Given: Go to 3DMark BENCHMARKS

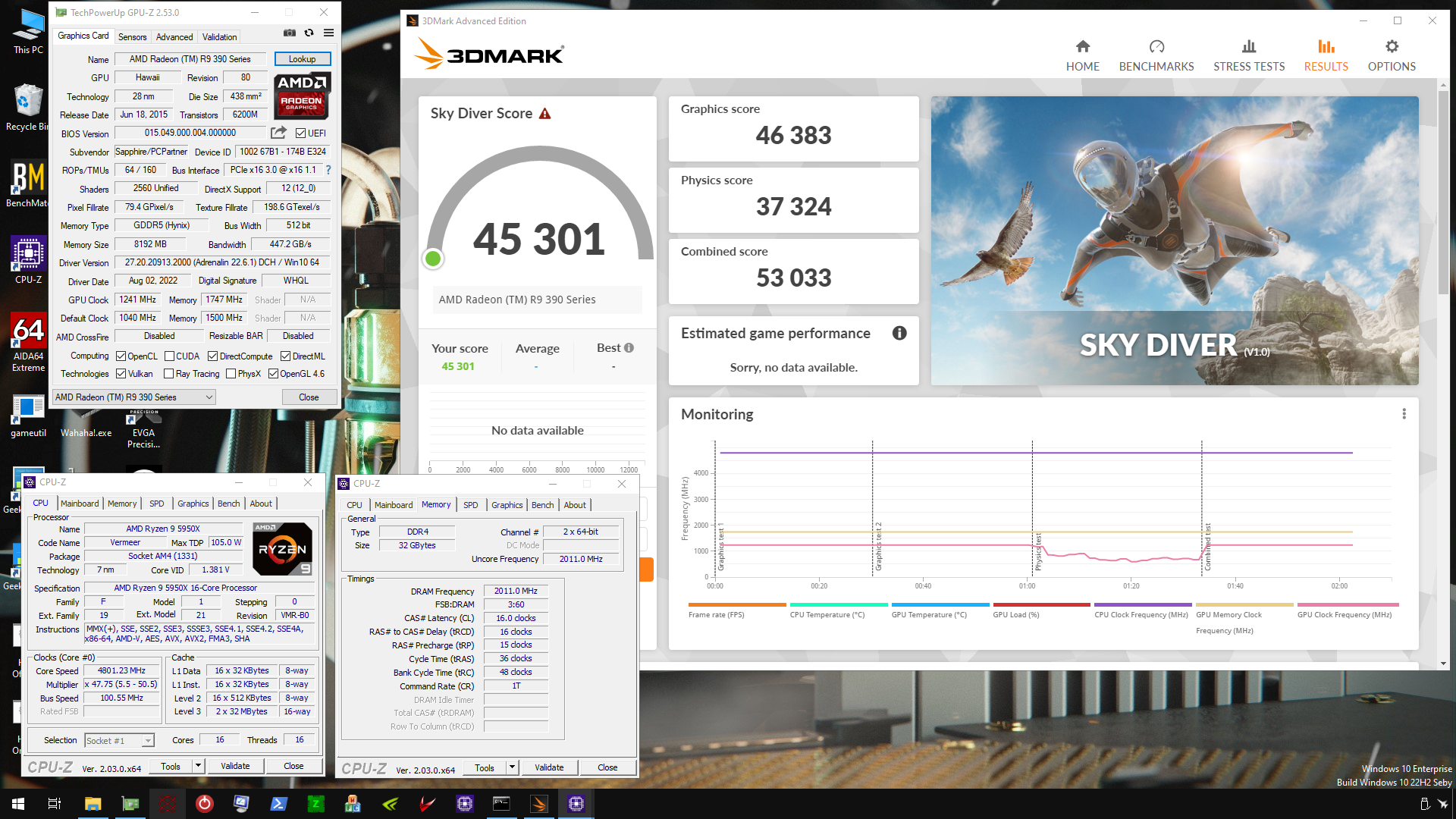Looking at the screenshot, I should (1156, 56).
